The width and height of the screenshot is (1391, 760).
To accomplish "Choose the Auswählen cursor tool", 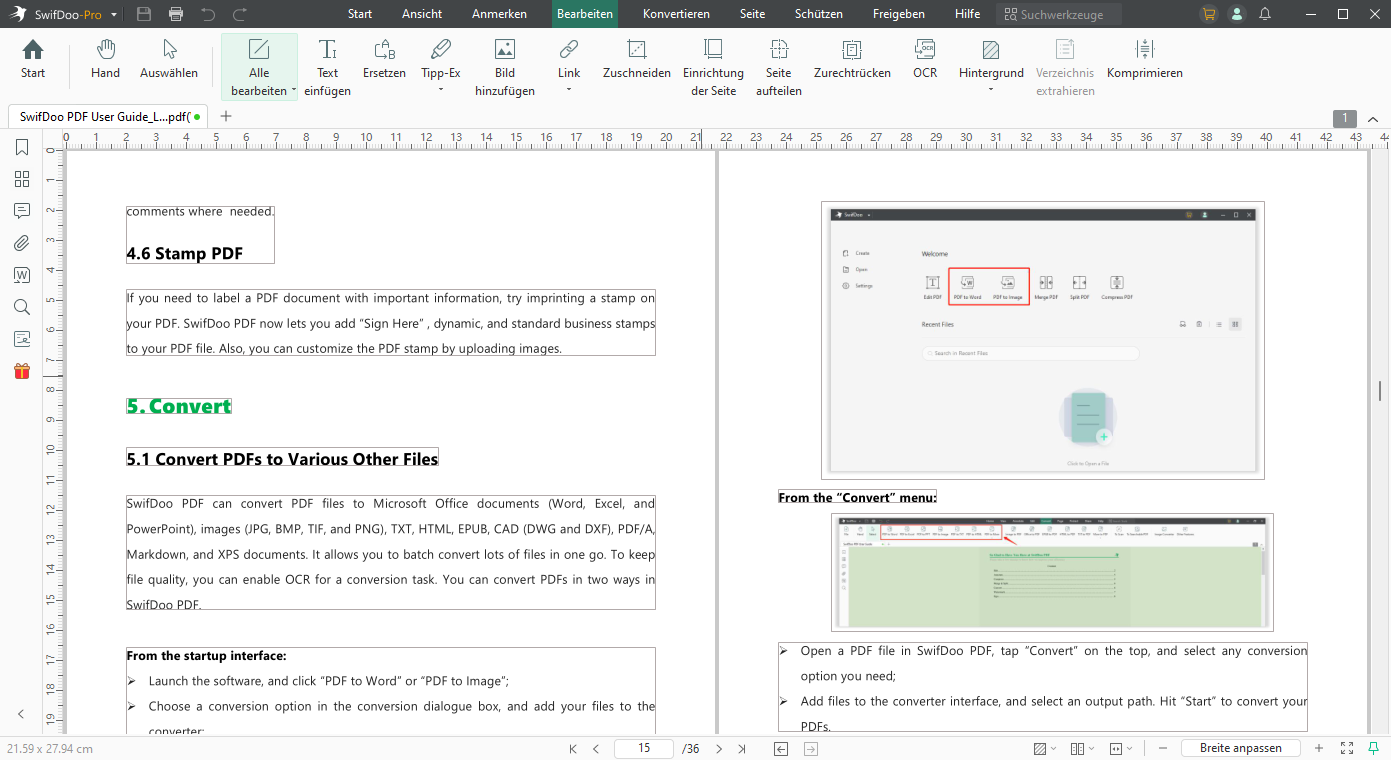I will click(x=169, y=60).
